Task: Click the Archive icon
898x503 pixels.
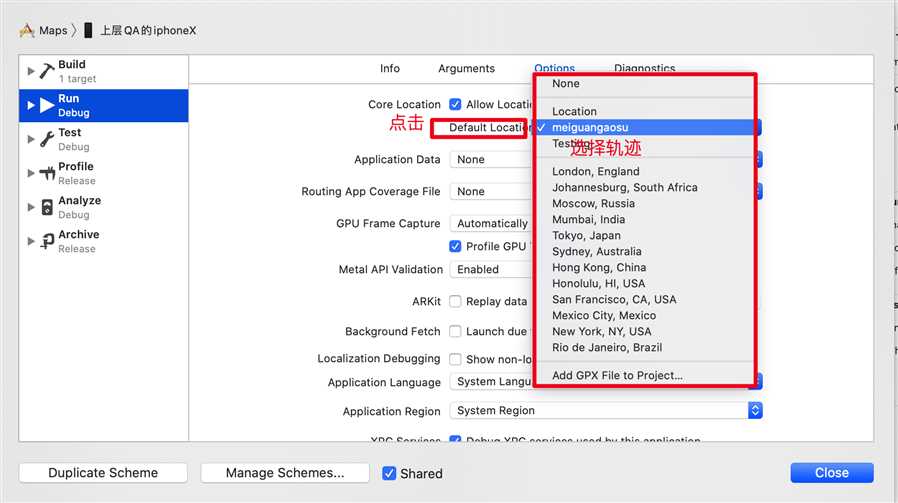Action: [x=47, y=241]
